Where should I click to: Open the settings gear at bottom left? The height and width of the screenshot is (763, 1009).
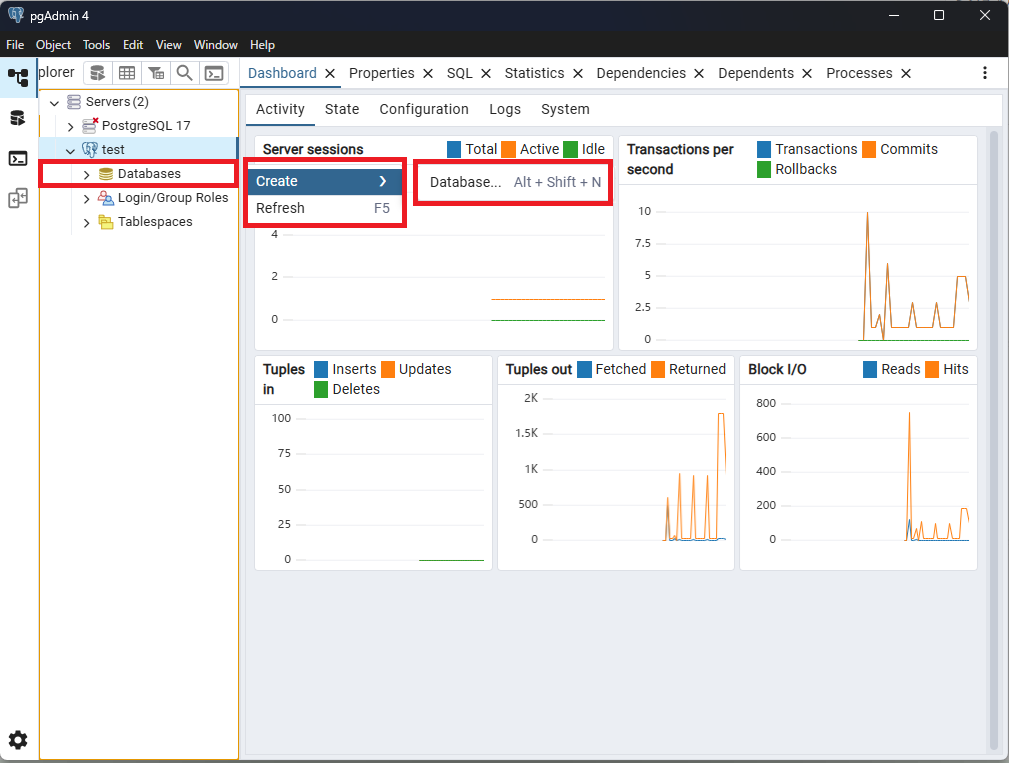coord(18,740)
